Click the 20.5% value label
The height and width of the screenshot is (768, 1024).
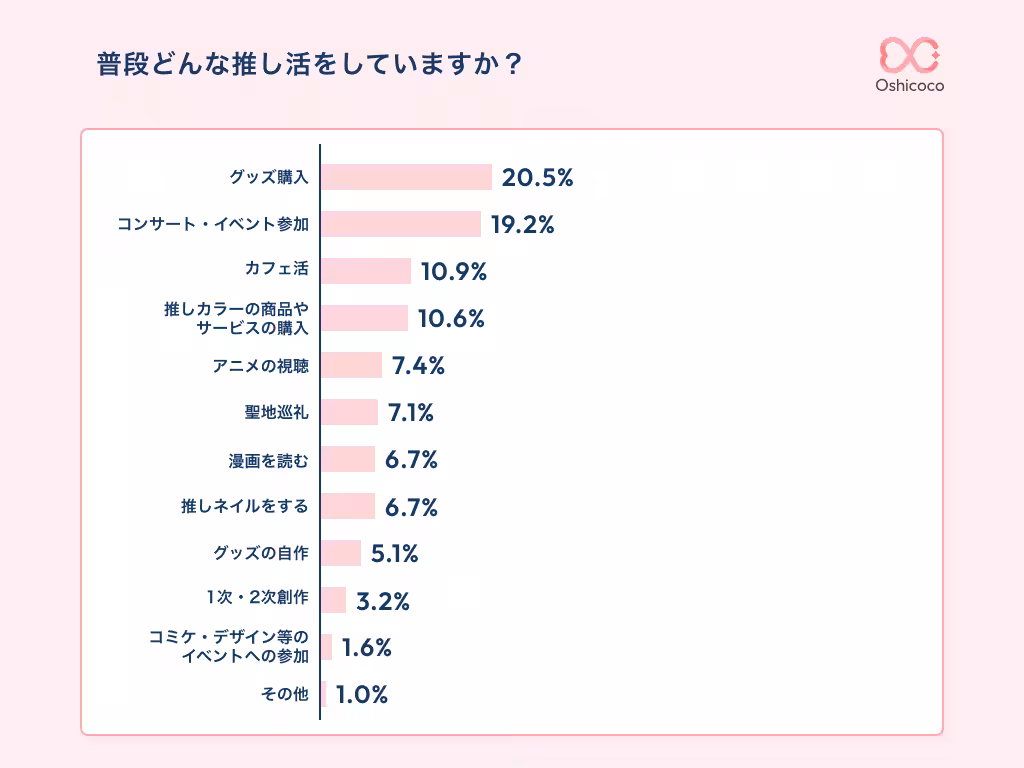click(x=537, y=178)
